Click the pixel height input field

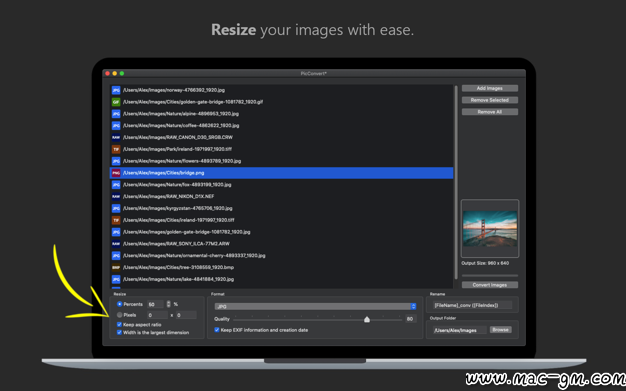186,315
